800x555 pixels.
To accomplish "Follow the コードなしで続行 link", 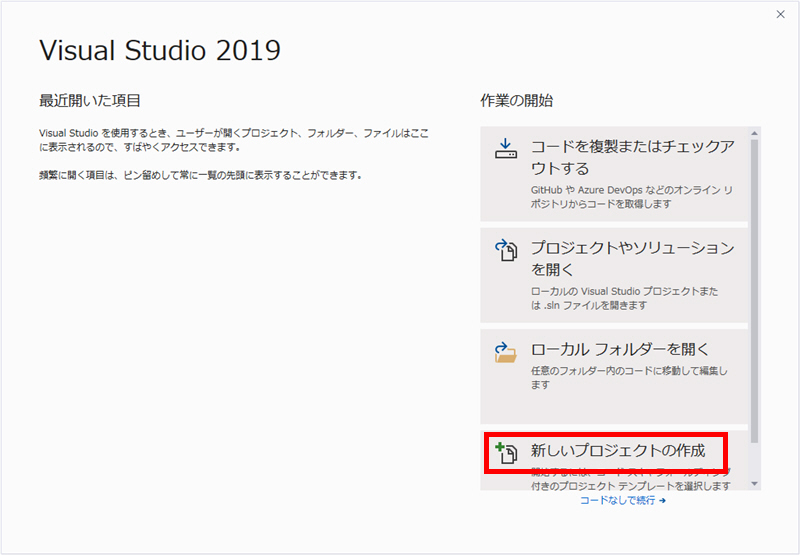I will (x=622, y=500).
